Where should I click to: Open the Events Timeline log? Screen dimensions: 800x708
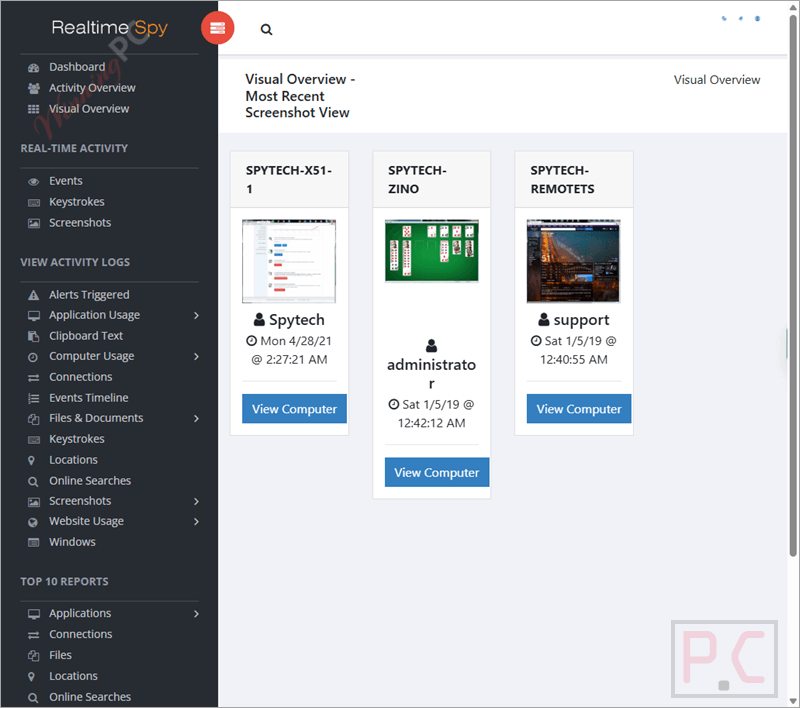tap(89, 398)
